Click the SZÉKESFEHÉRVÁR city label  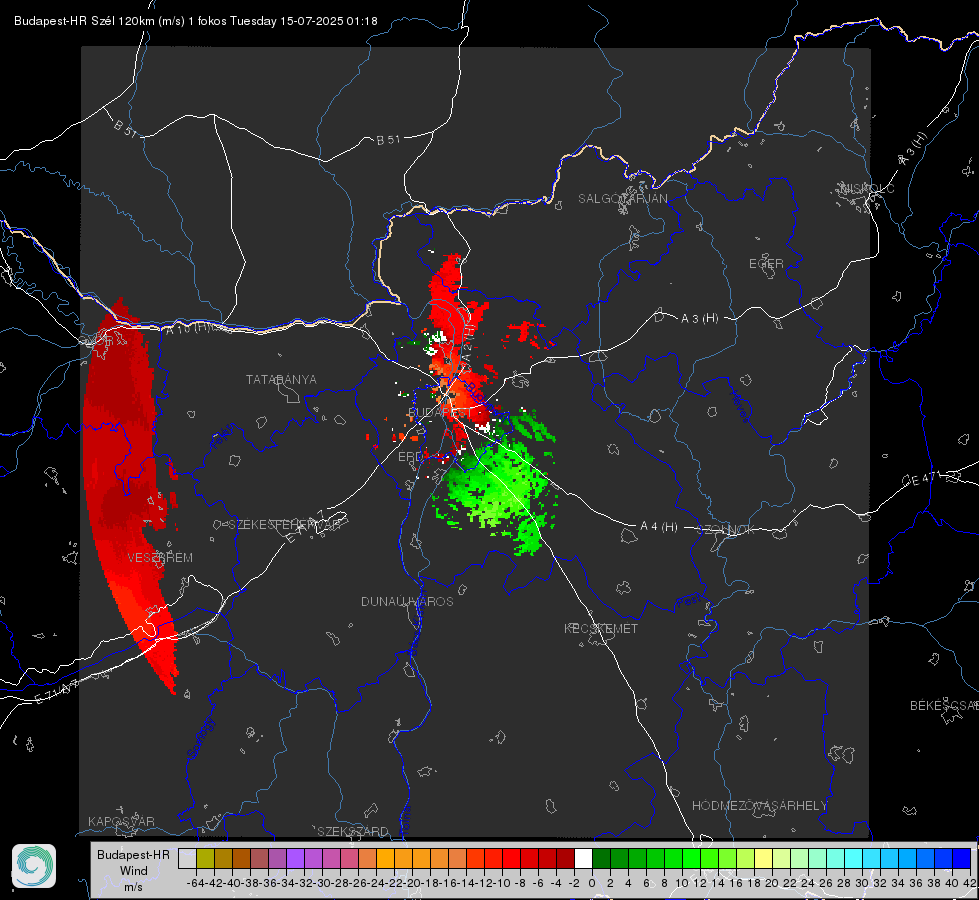point(287,525)
